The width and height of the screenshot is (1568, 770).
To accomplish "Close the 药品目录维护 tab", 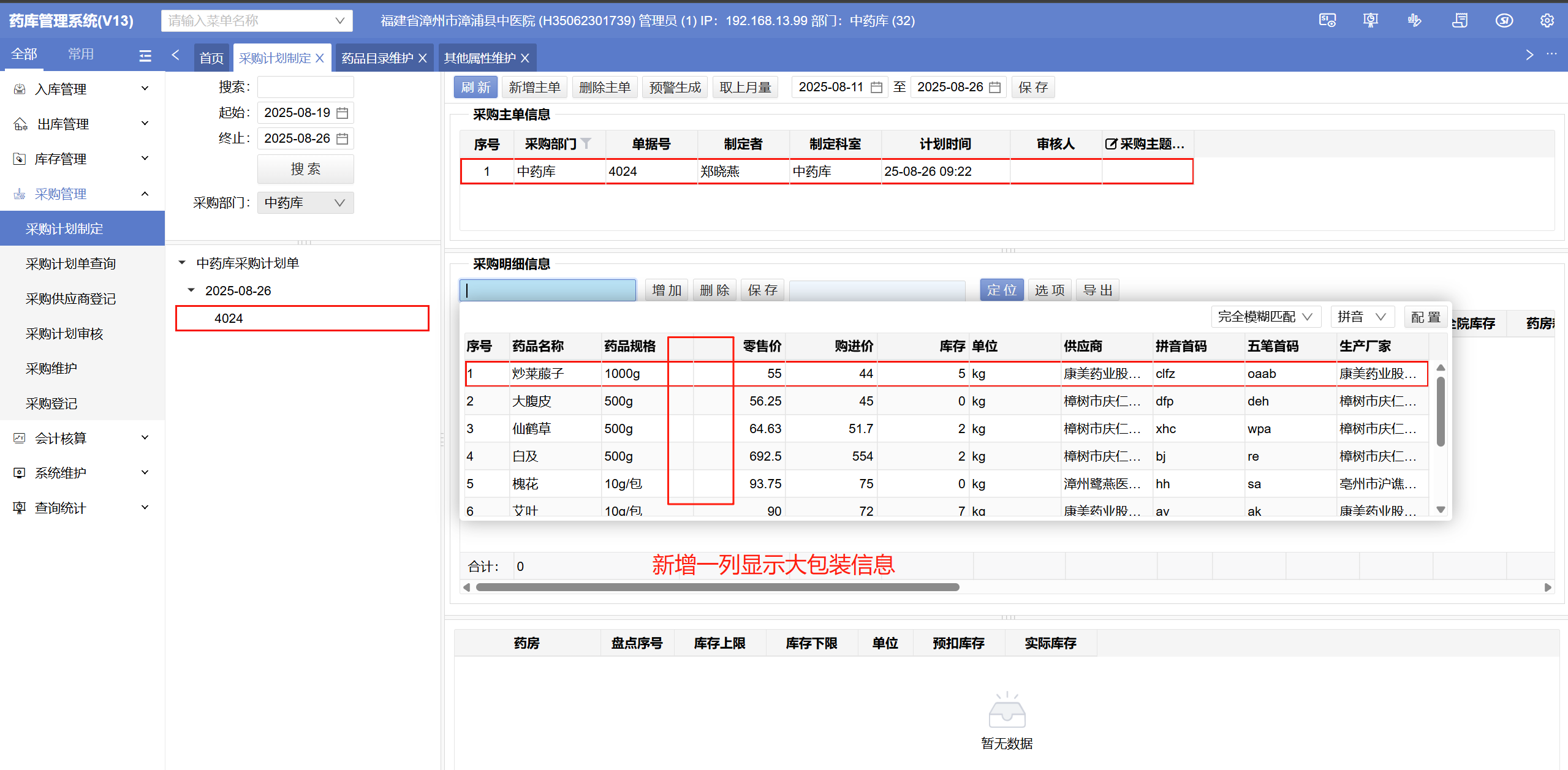I will point(423,58).
